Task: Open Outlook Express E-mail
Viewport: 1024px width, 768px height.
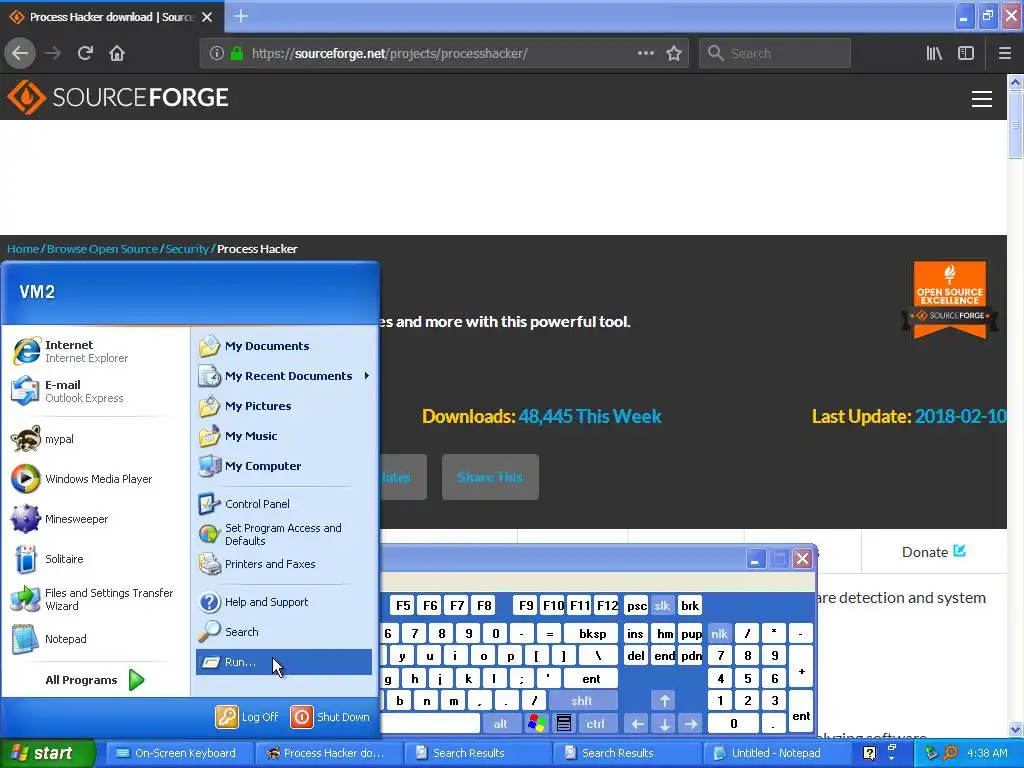Action: (x=95, y=391)
